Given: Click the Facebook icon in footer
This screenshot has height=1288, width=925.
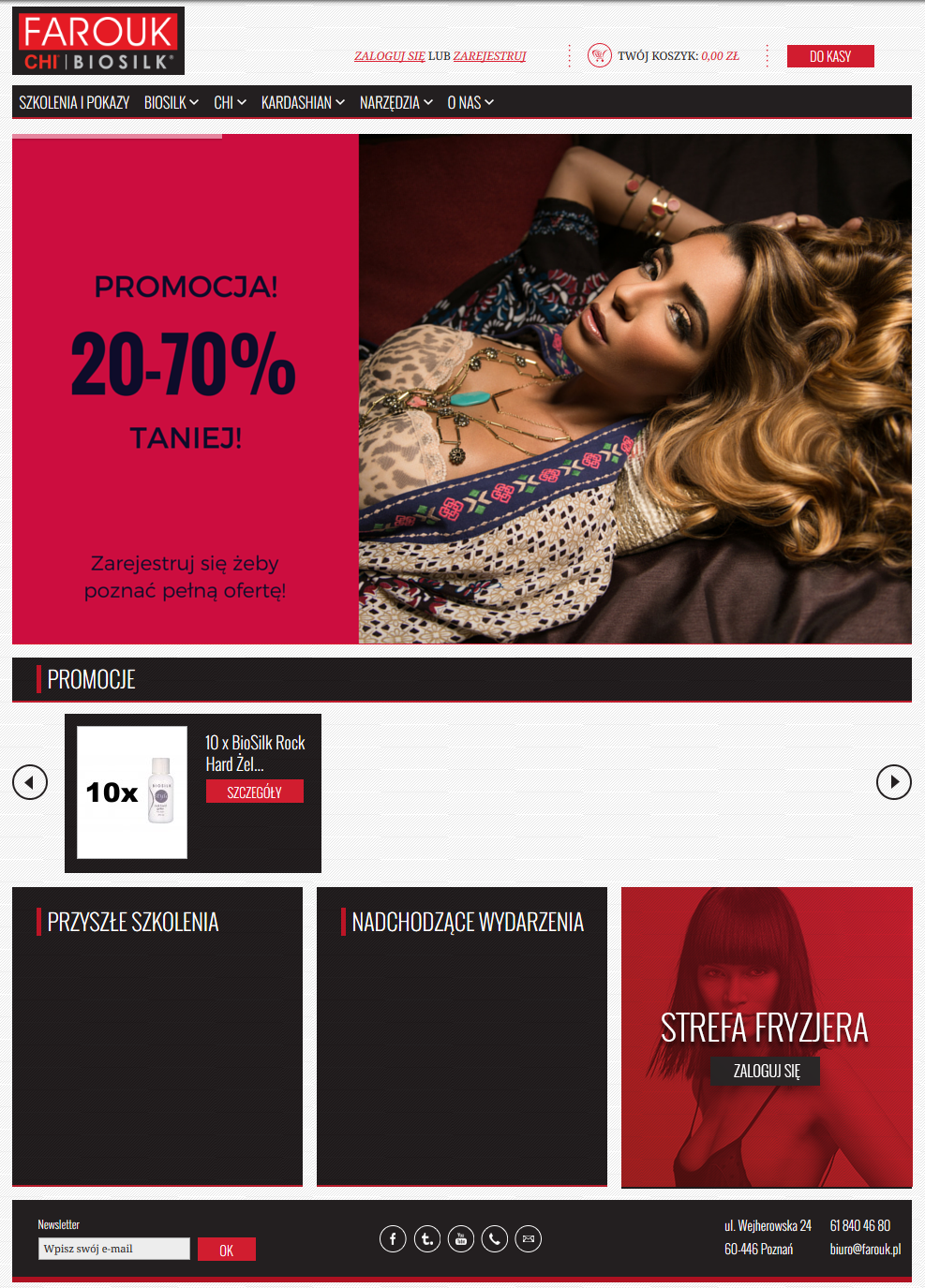Looking at the screenshot, I should [x=393, y=1239].
